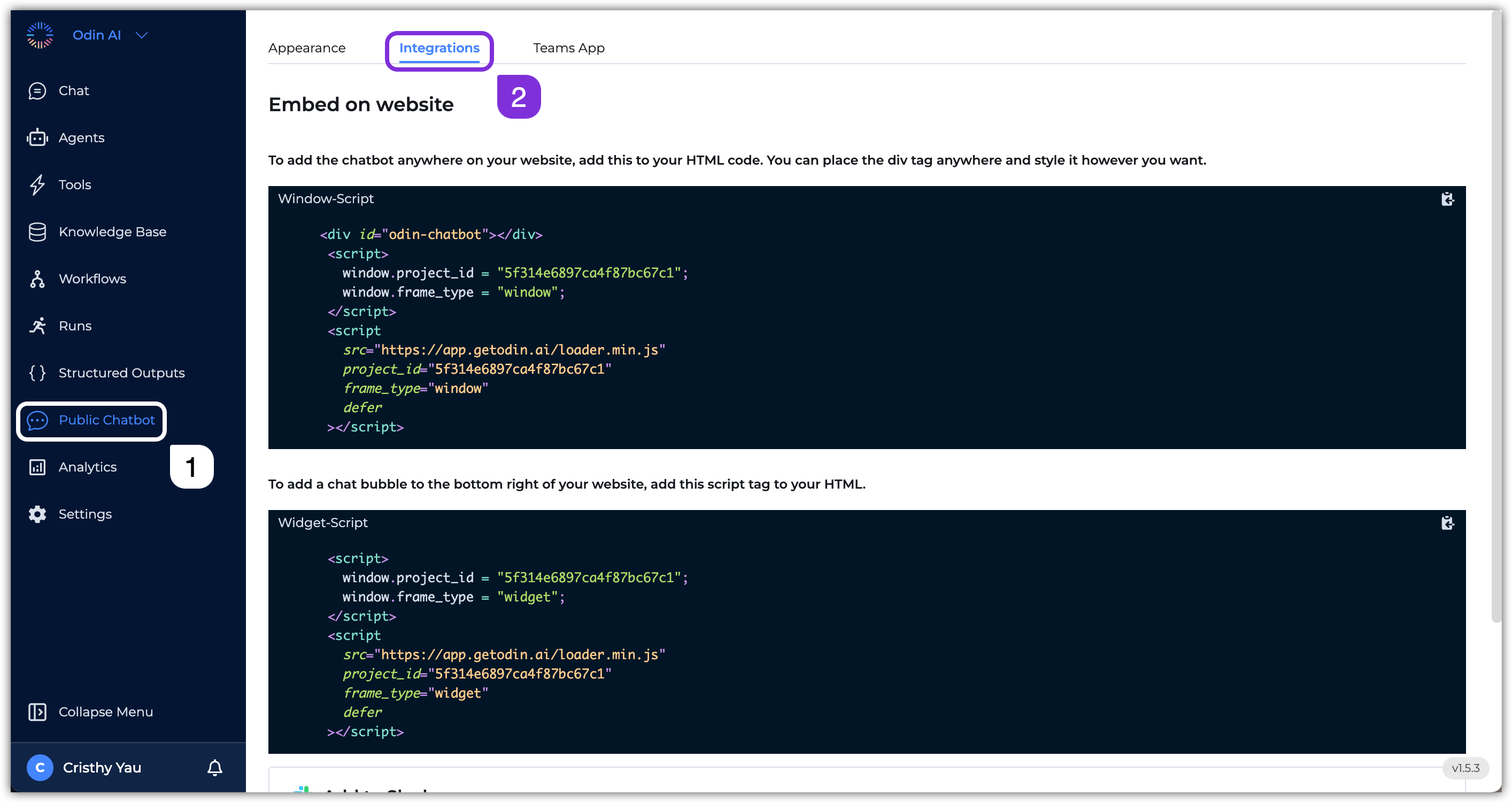Collapse the sidebar menu
Image resolution: width=1512 pixels, height=803 pixels.
tap(37, 712)
